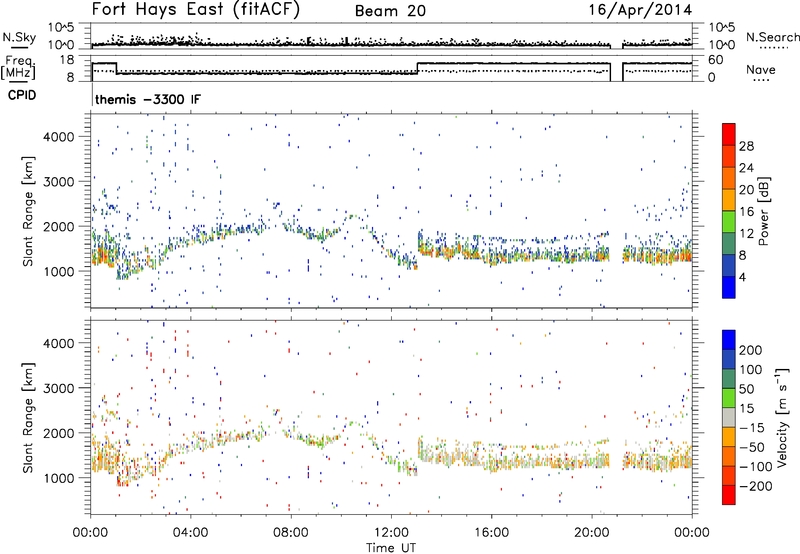Select the '12:00' time tick label
The height and width of the screenshot is (554, 800).
(391, 533)
